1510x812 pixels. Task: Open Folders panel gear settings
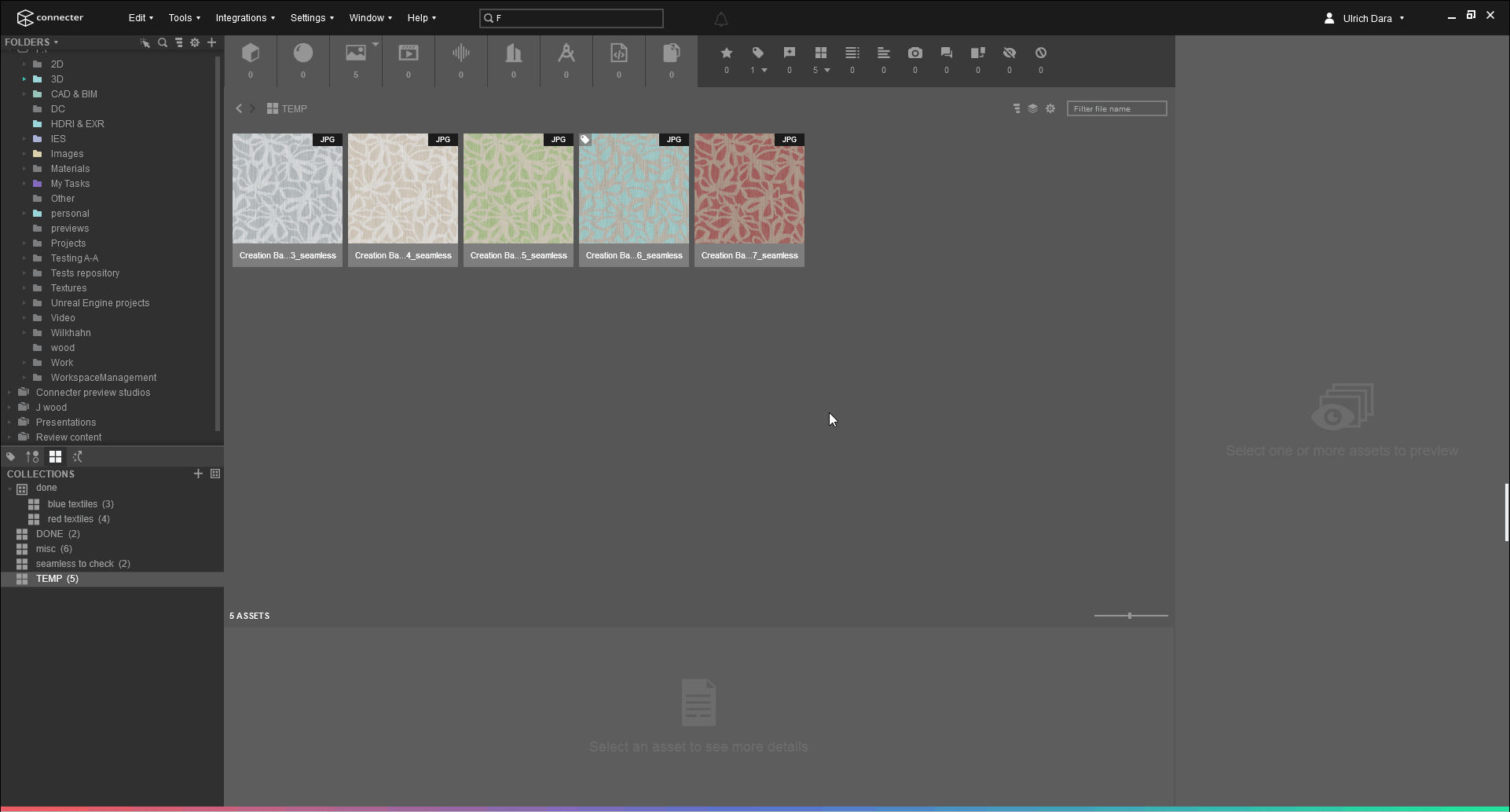[x=195, y=42]
